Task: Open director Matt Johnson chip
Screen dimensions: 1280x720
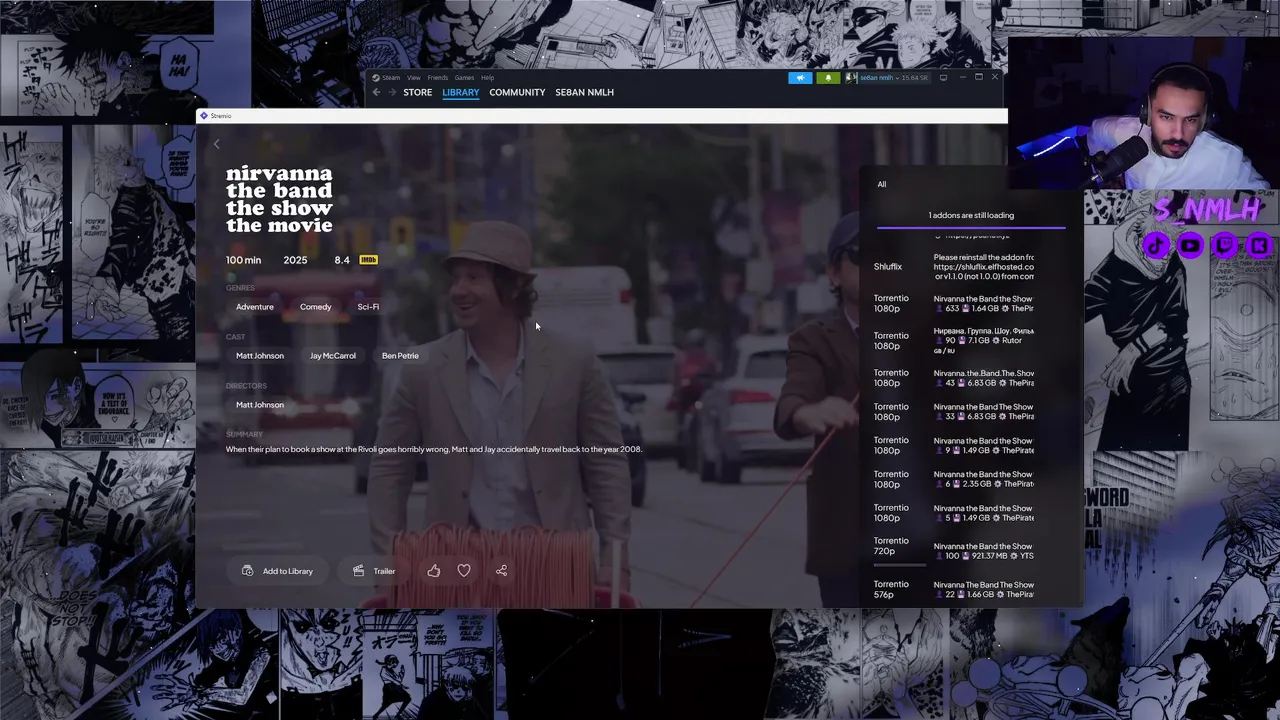Action: 260,405
